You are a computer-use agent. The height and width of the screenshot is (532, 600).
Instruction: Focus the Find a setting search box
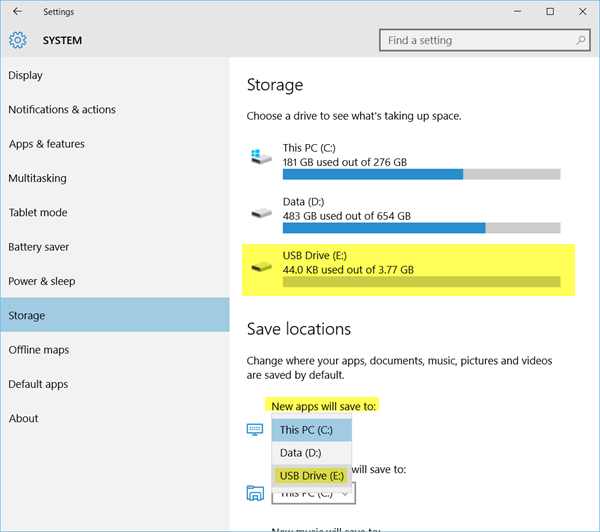(484, 40)
